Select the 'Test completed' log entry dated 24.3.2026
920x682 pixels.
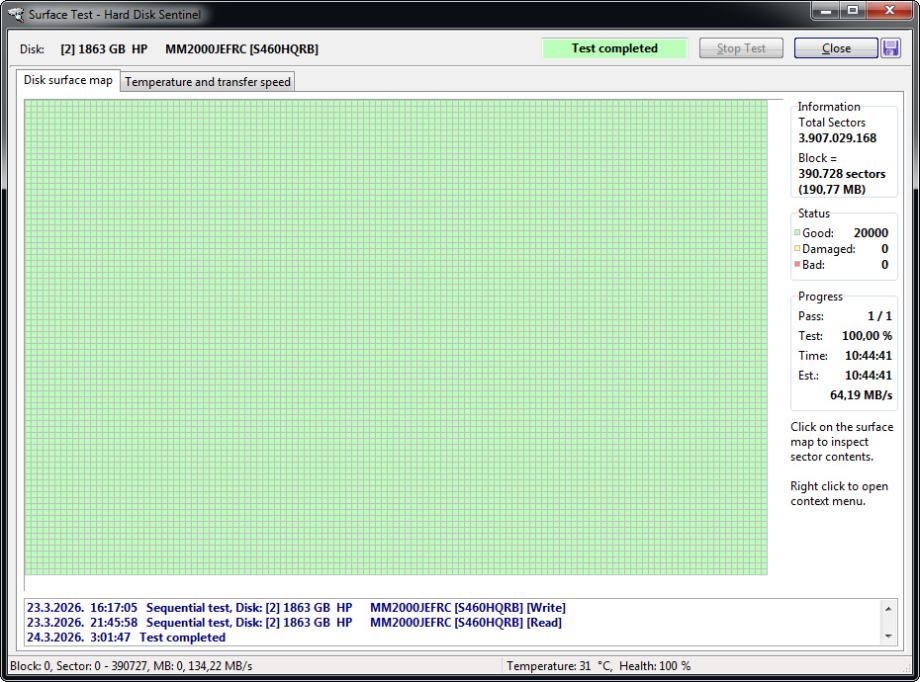(126, 637)
